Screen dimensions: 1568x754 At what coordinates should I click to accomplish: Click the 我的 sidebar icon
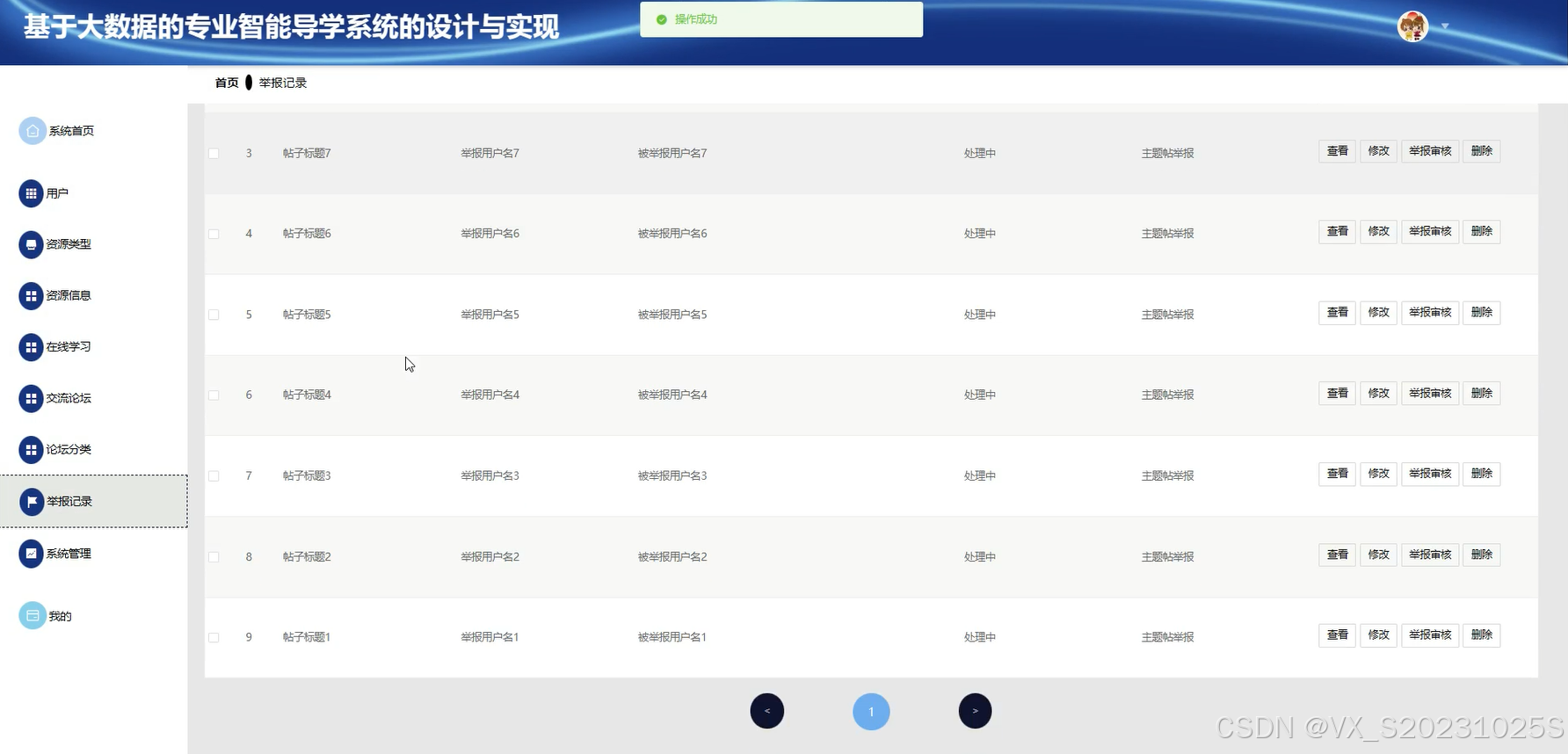tap(33, 616)
